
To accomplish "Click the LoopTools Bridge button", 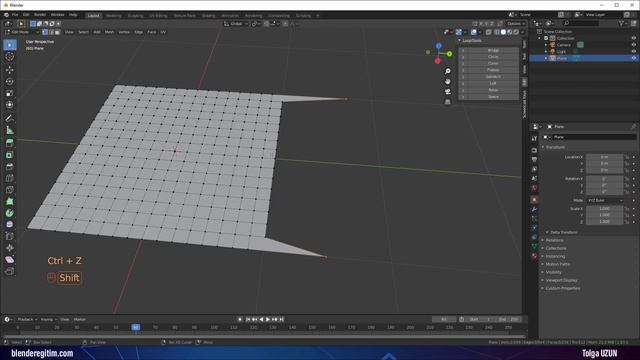I will tap(493, 50).
